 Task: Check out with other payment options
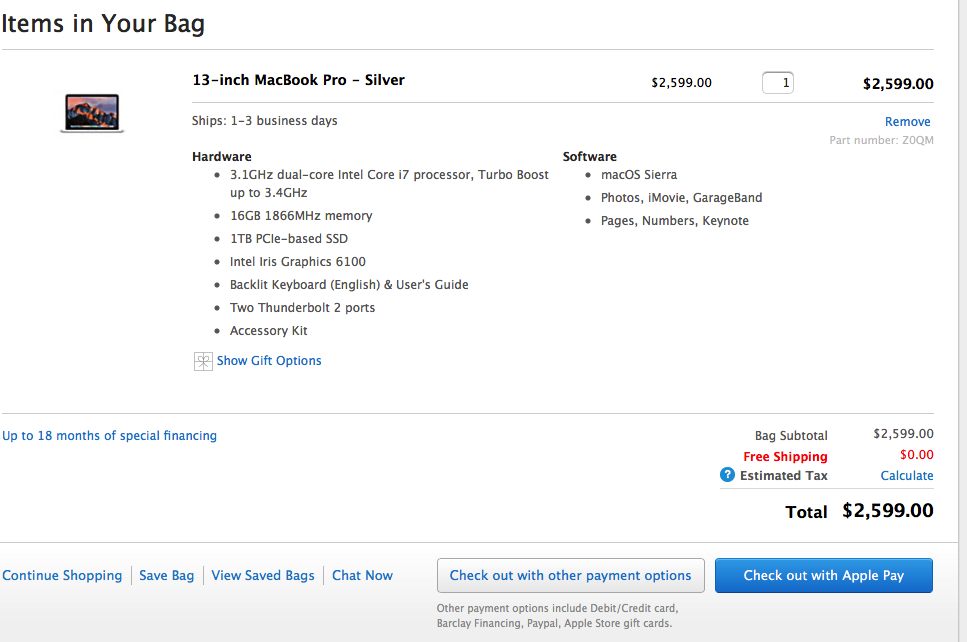pyautogui.click(x=570, y=575)
